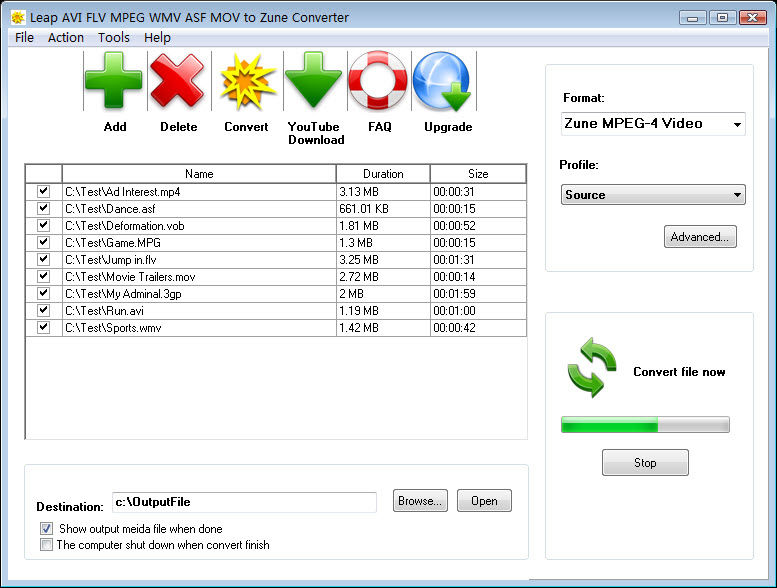The image size is (777, 588).
Task: Select row C:\Test\Dance.asf
Action: click(x=276, y=209)
